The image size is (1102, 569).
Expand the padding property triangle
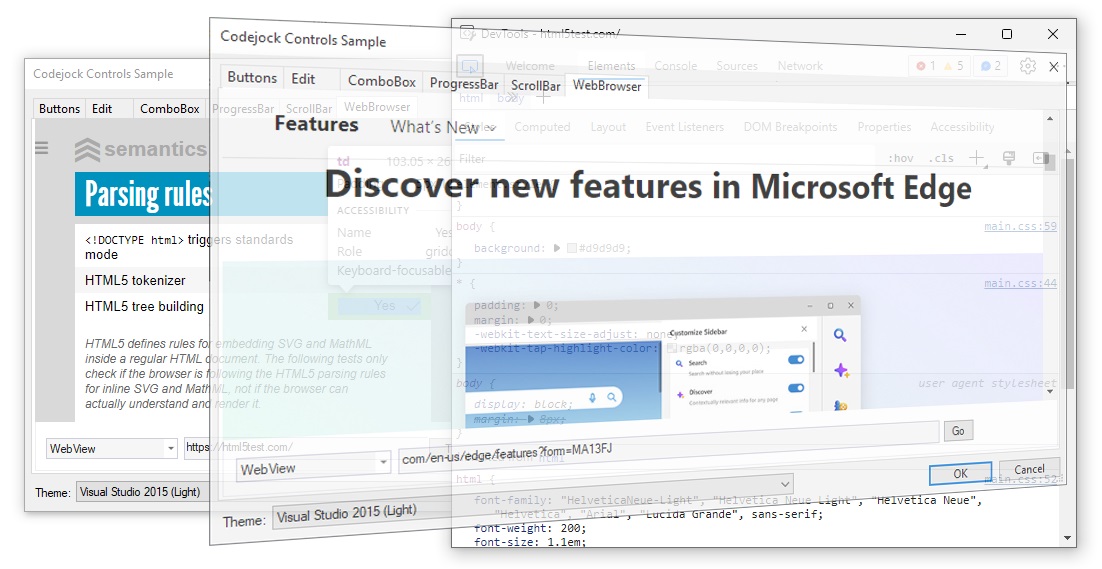click(x=536, y=305)
